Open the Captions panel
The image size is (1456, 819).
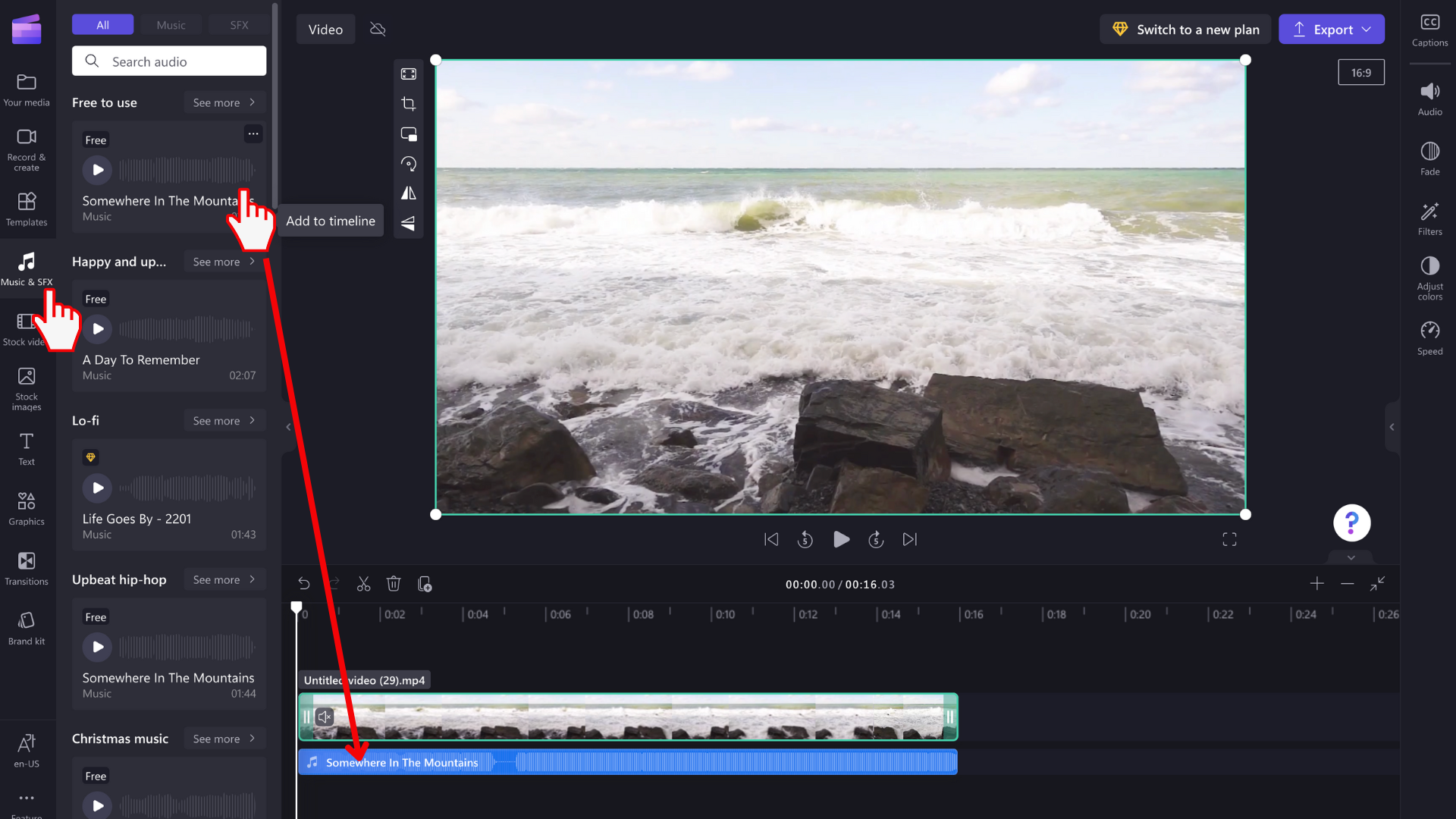(1429, 30)
